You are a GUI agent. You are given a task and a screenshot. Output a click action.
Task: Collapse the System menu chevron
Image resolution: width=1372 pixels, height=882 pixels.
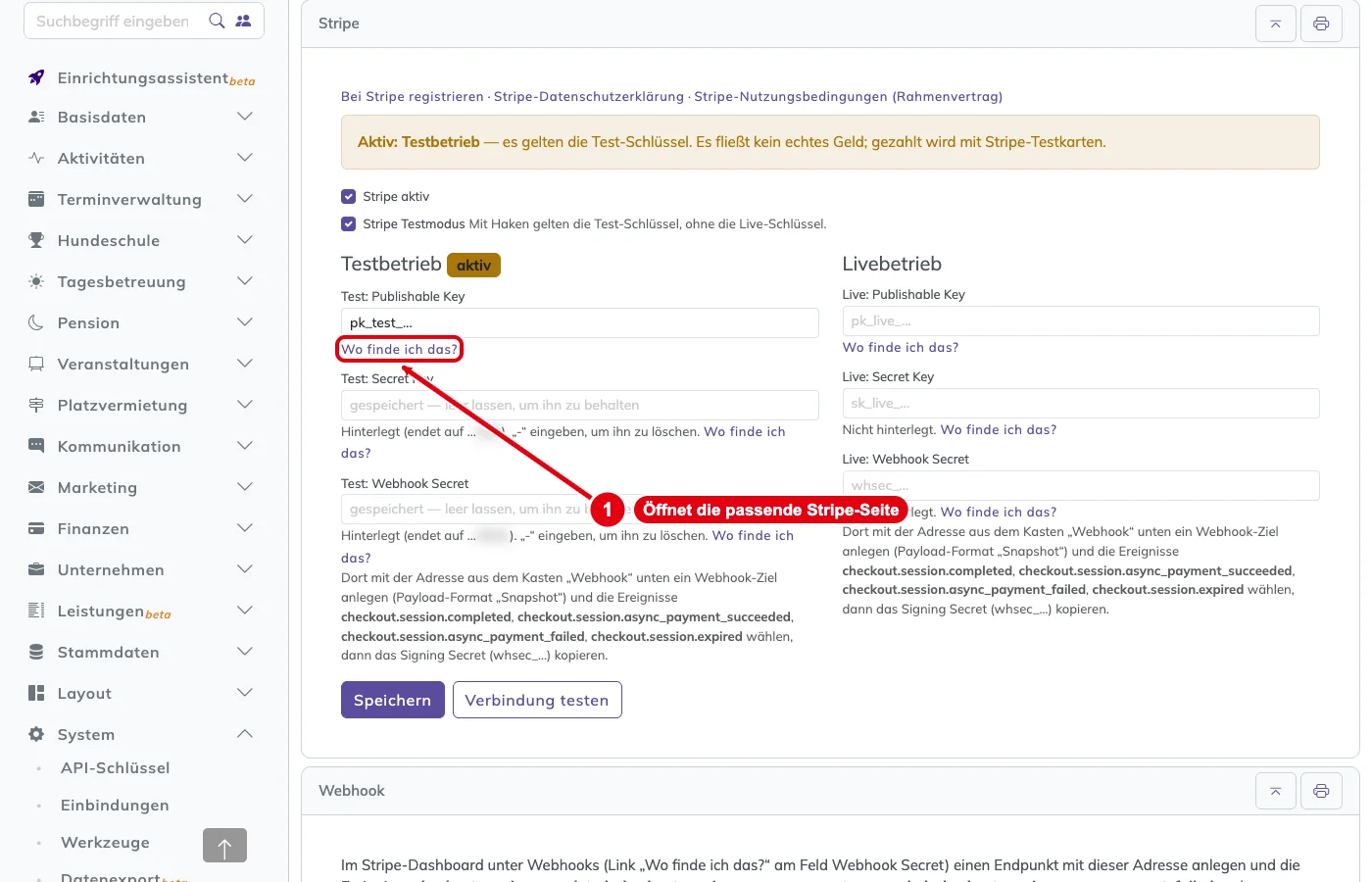tap(245, 734)
